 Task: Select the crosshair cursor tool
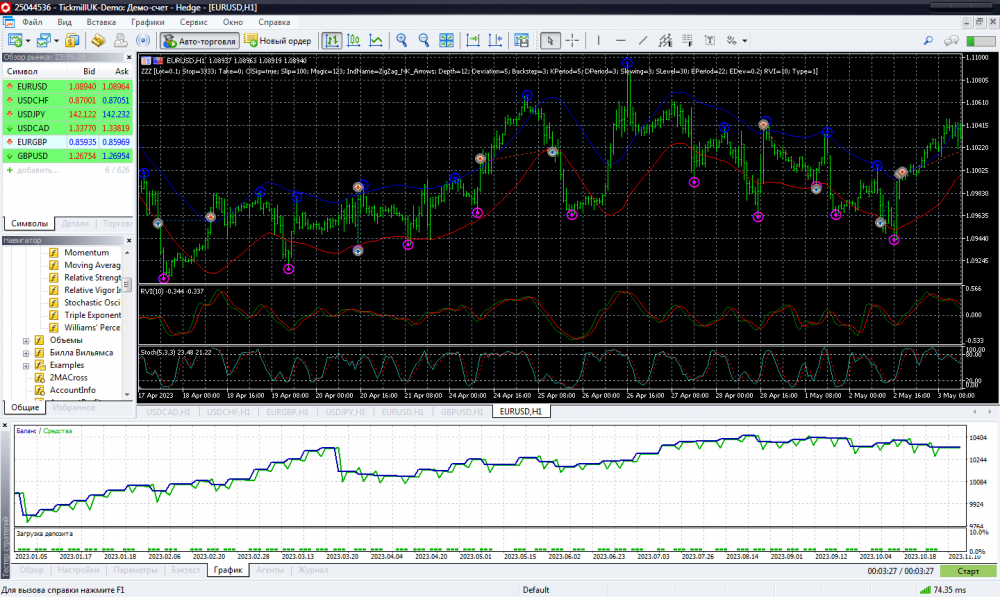(x=572, y=41)
